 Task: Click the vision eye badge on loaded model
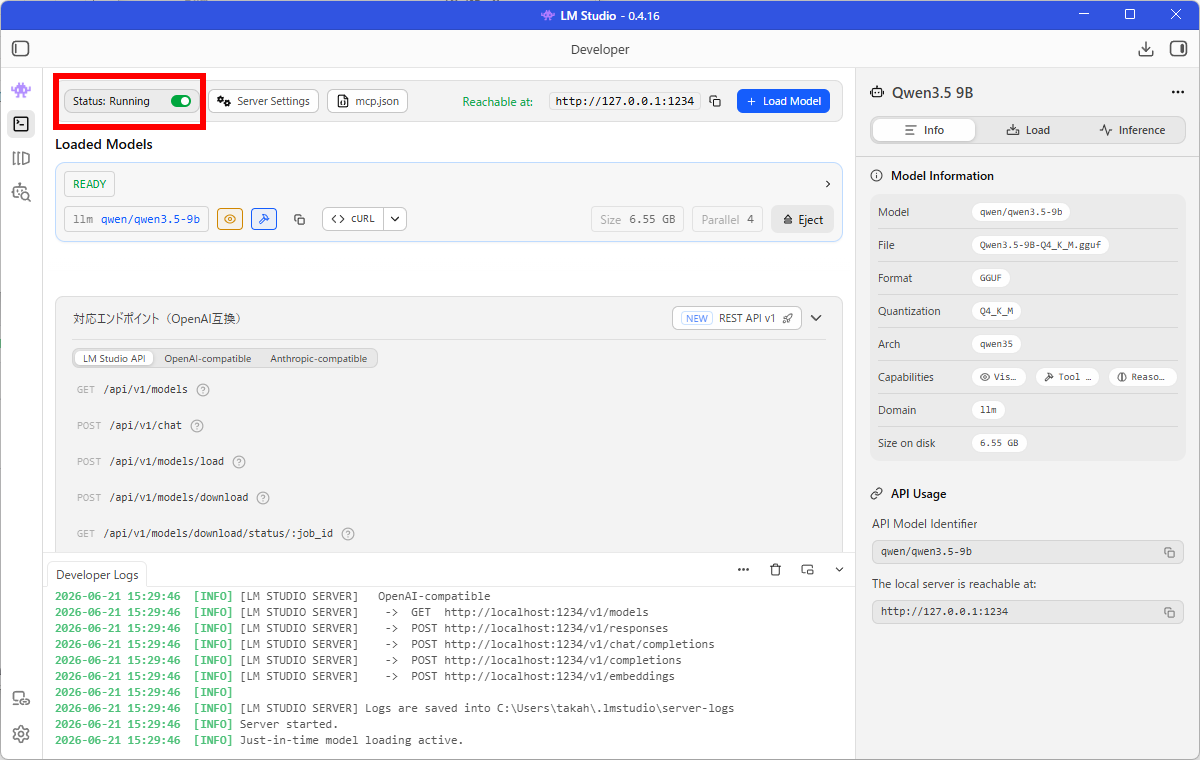pos(230,219)
